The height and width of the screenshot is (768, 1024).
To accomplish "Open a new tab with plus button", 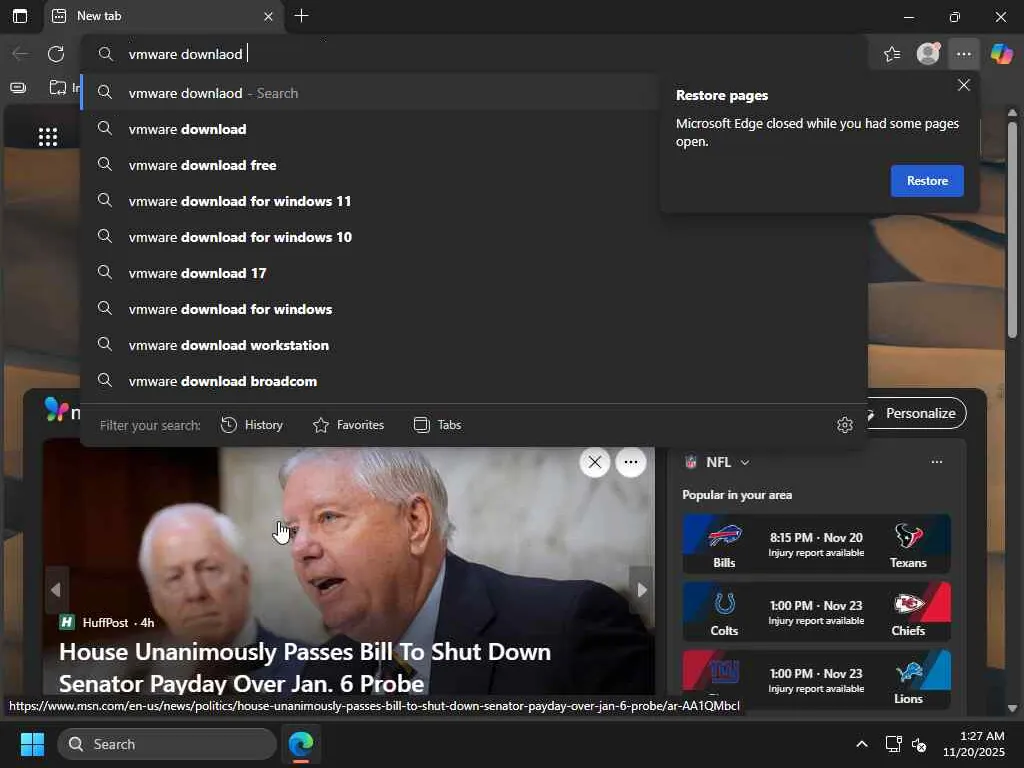I will tap(301, 16).
